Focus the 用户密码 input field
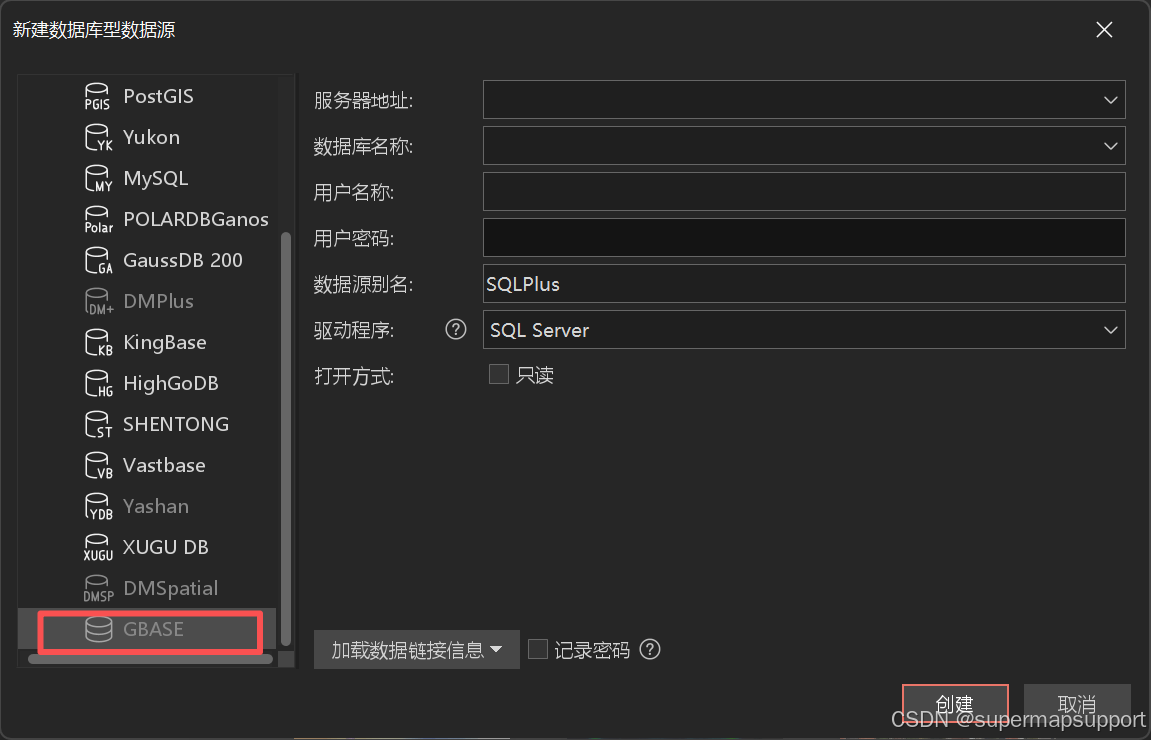This screenshot has height=740, width=1151. (804, 238)
